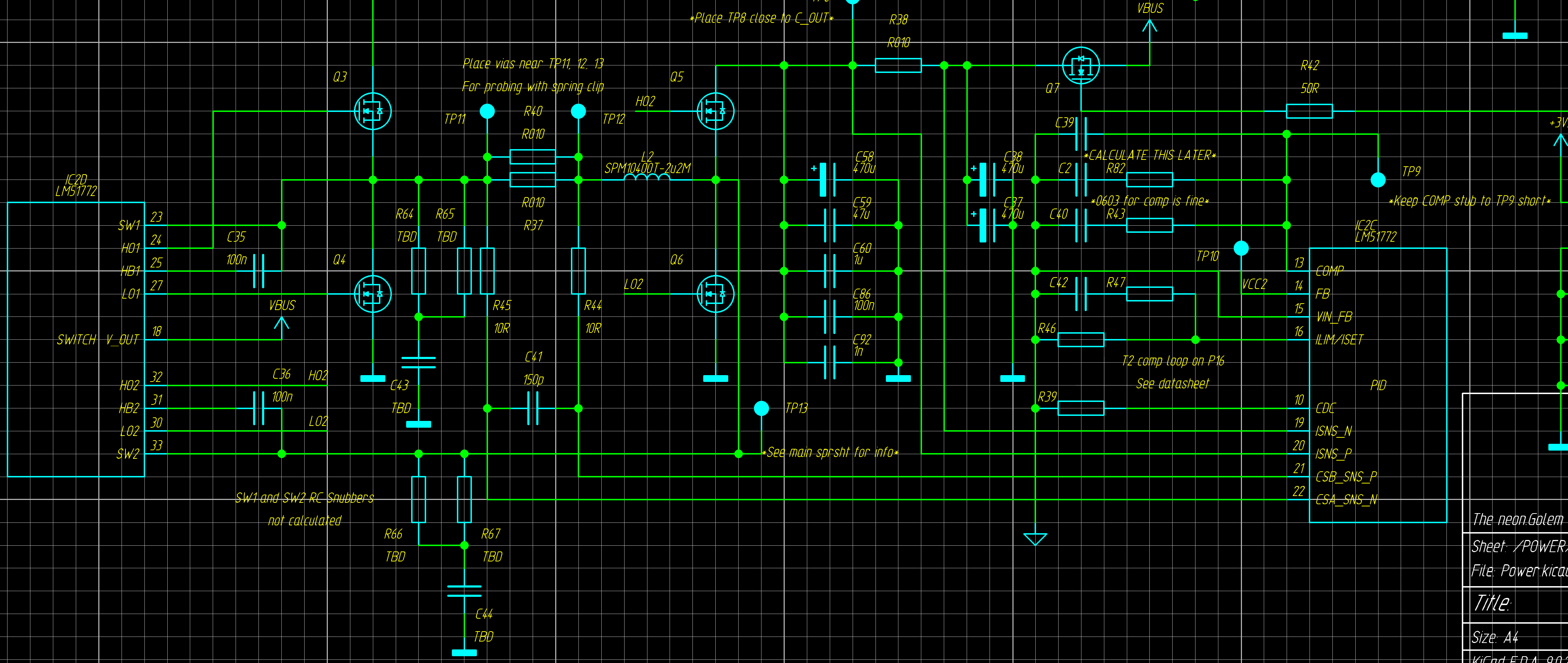
Task: Click resistor R39 on the CDC line
Action: (x=1080, y=408)
